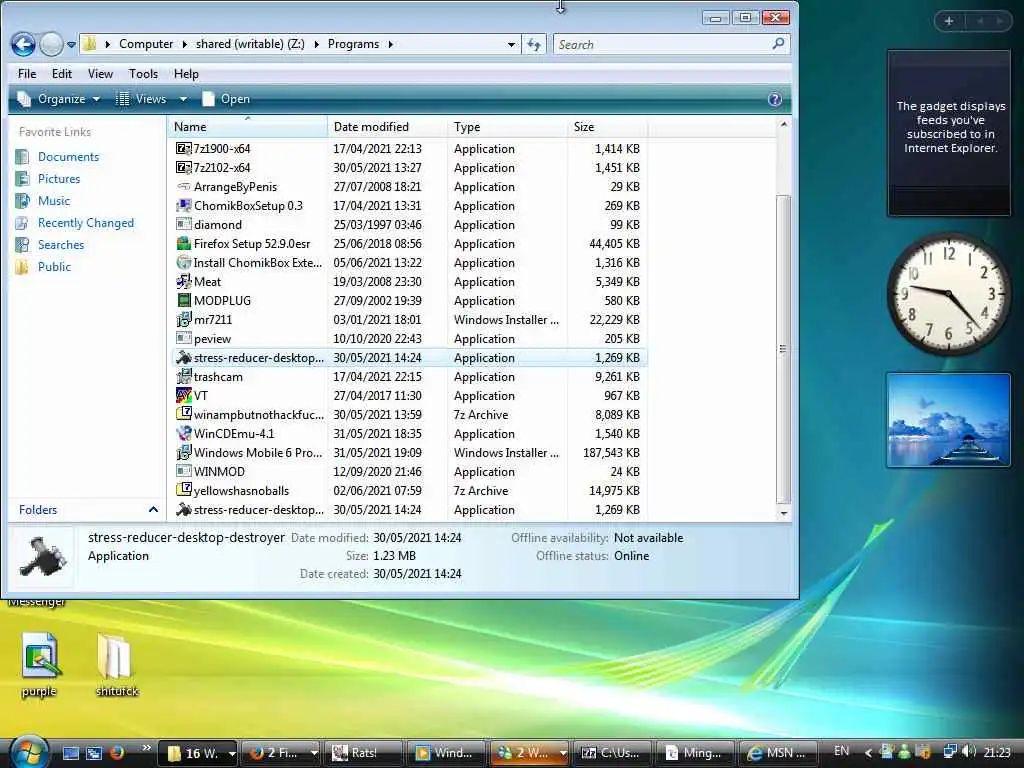Open the Start menu orb

coord(28,753)
